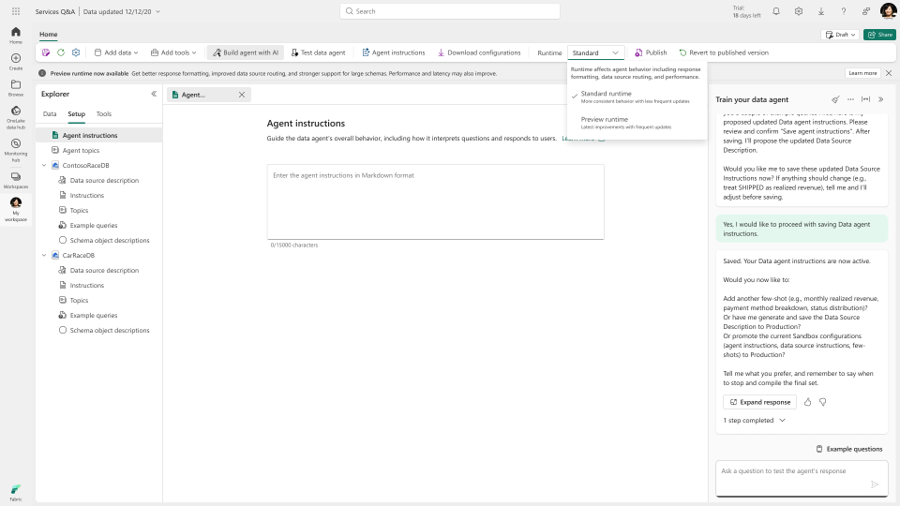
Task: Click Test data agent
Action: coord(318,52)
